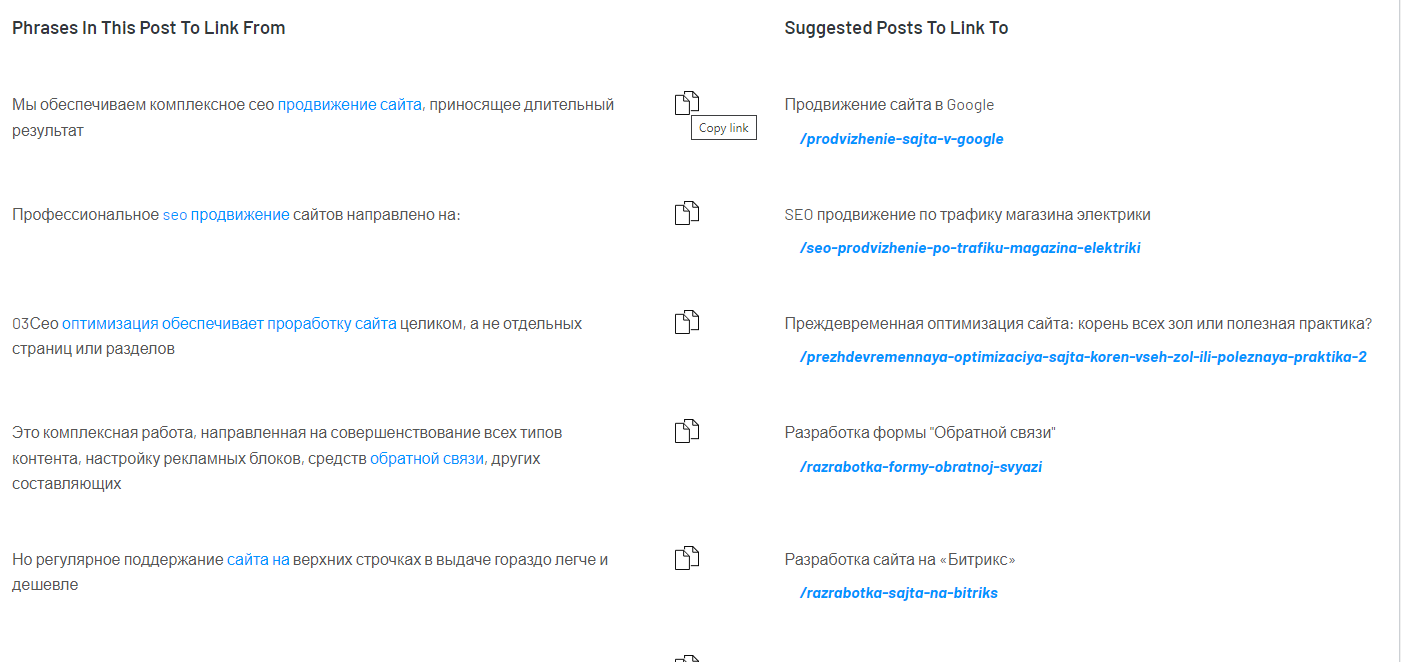Viewport: 1401px width, 662px height.
Task: Copy link for 'оптимизация обеспечивает' phrase row
Action: click(687, 322)
